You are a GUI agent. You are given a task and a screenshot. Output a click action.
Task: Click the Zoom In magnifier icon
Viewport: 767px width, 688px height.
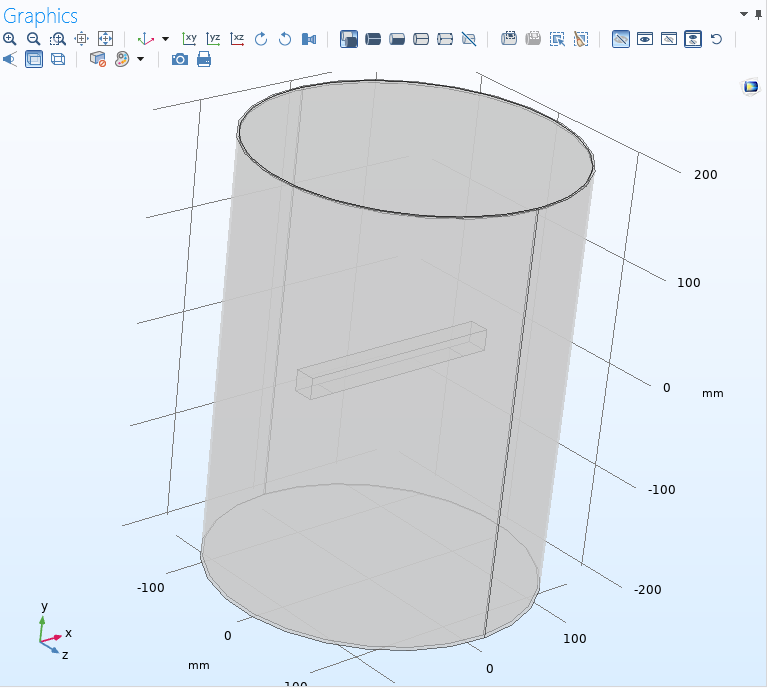click(x=9, y=39)
